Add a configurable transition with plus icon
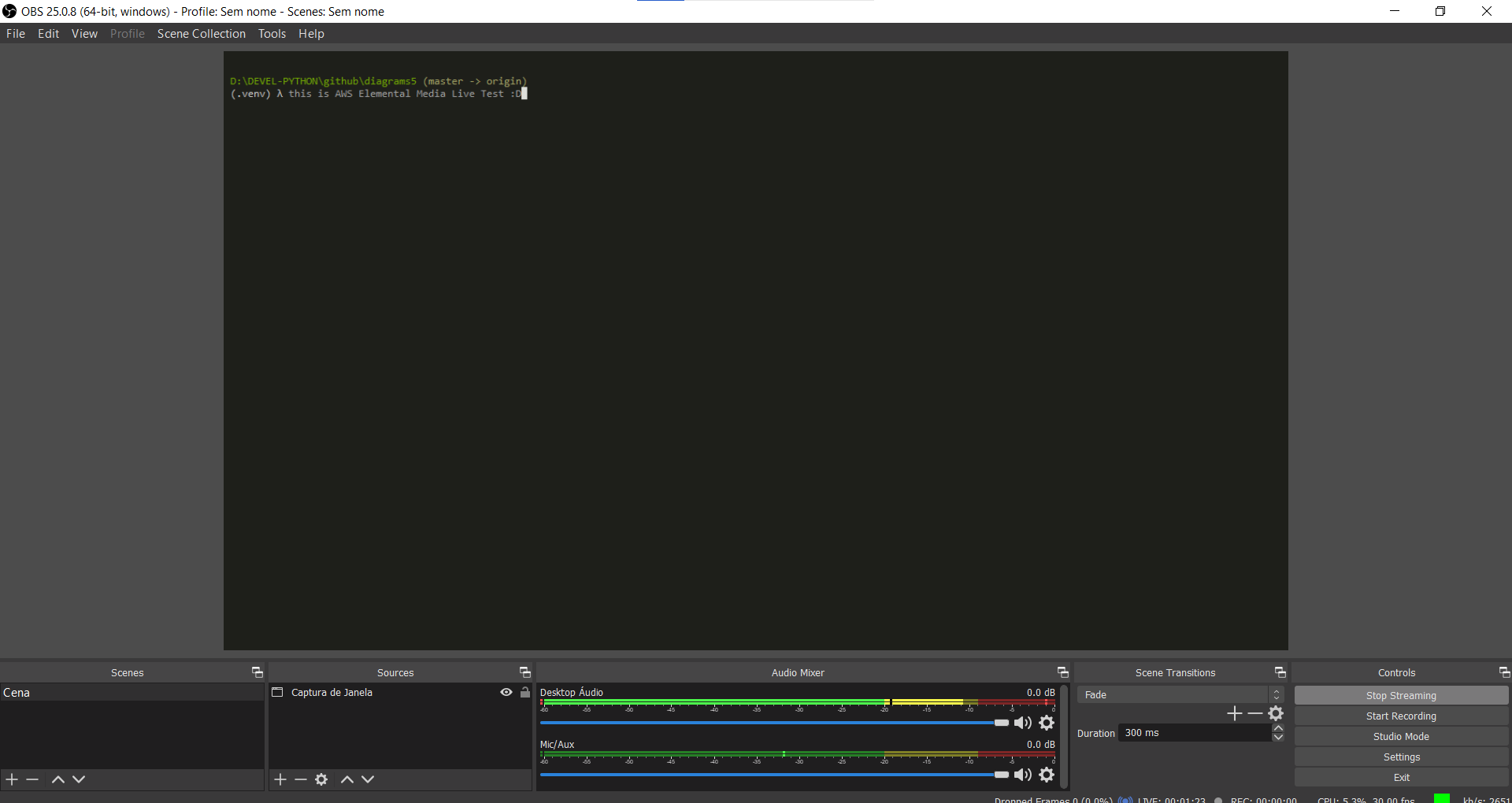 (1234, 713)
